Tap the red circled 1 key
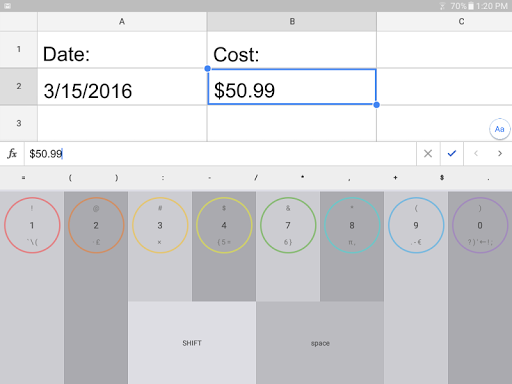 (x=32, y=225)
